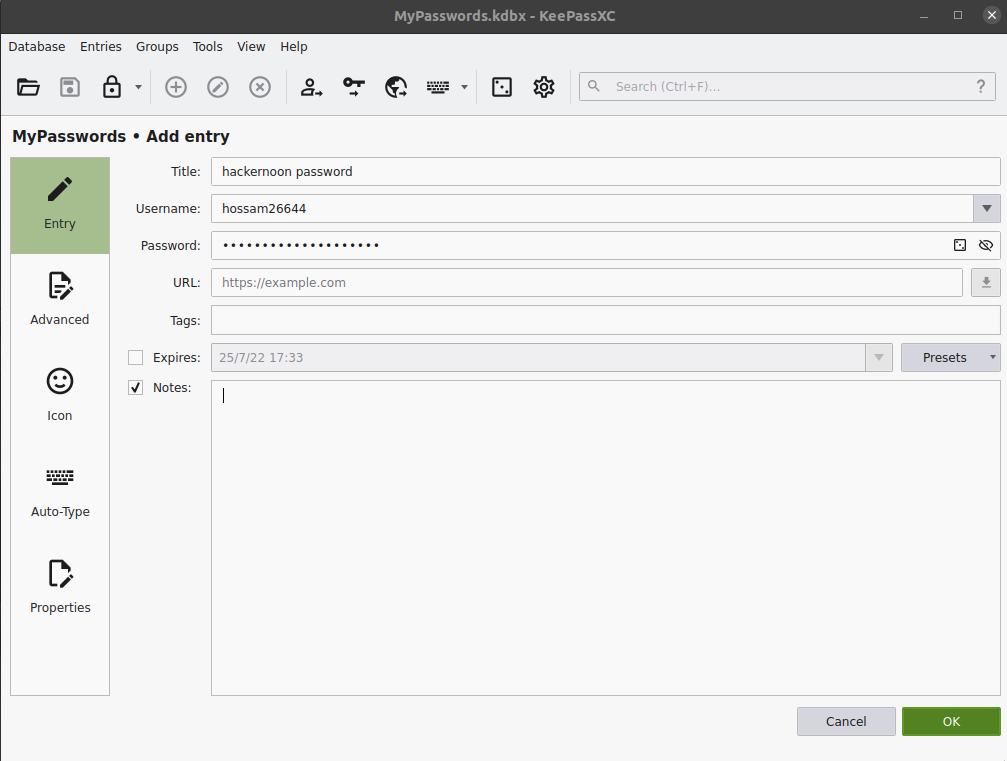The image size is (1007, 761).
Task: Open the Entries menu
Action: tap(101, 47)
